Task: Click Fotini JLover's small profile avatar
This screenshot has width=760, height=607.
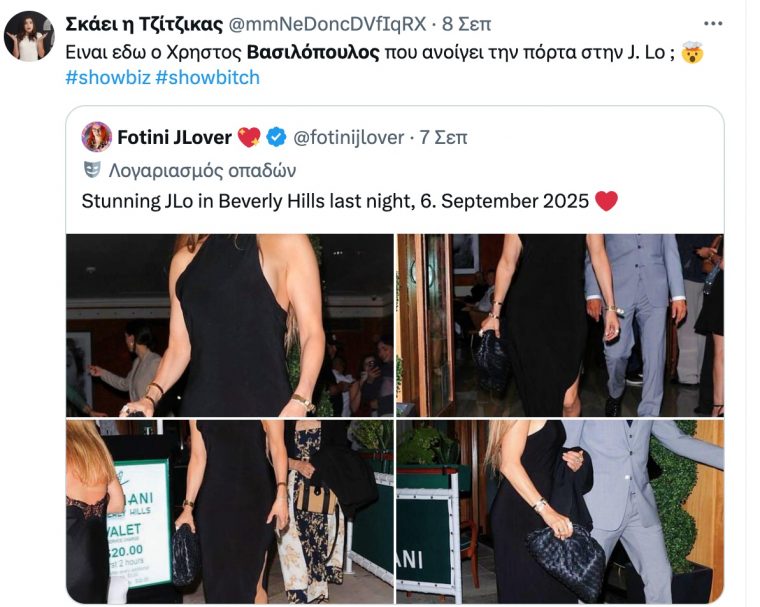Action: click(x=96, y=137)
